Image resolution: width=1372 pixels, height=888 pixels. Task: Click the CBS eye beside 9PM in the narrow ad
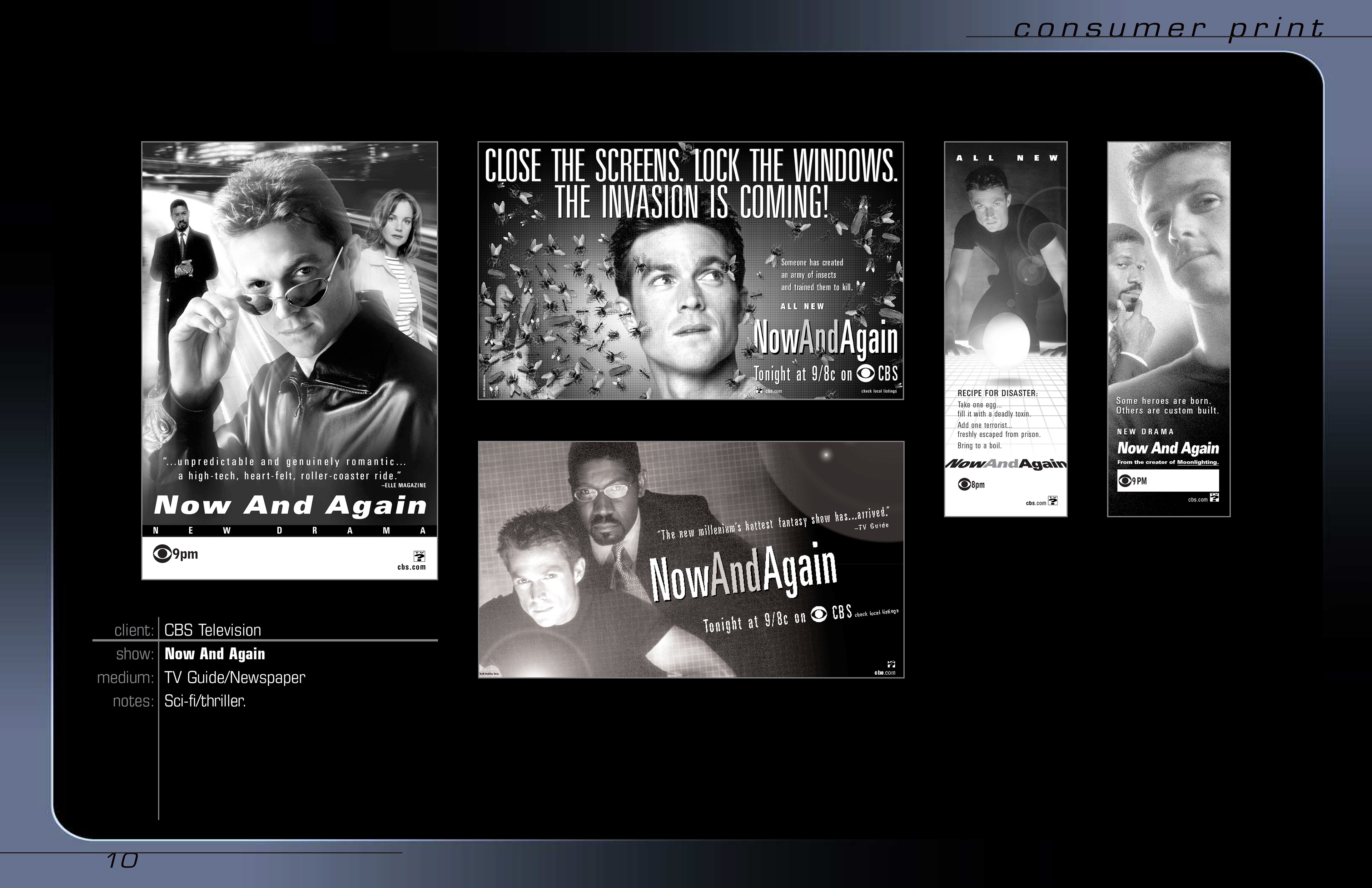(x=1125, y=481)
